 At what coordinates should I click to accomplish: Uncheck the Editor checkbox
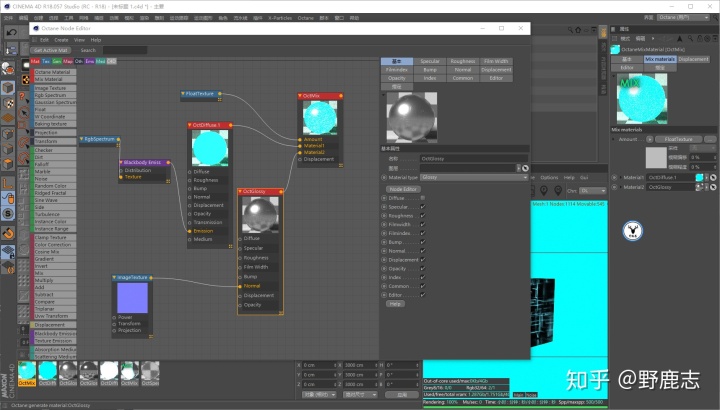click(422, 295)
